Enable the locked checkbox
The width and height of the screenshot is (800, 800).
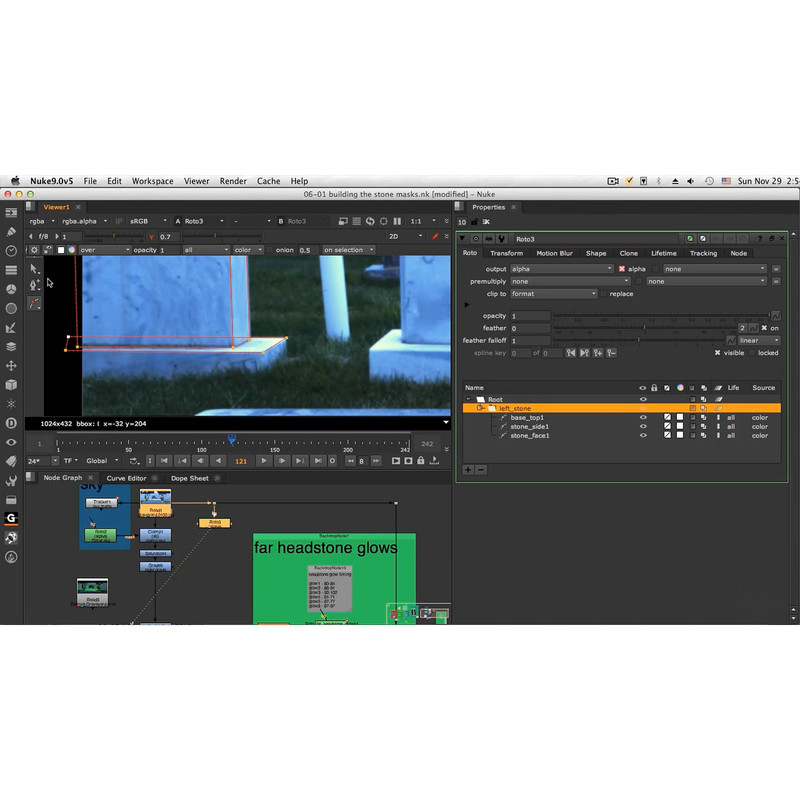point(752,353)
